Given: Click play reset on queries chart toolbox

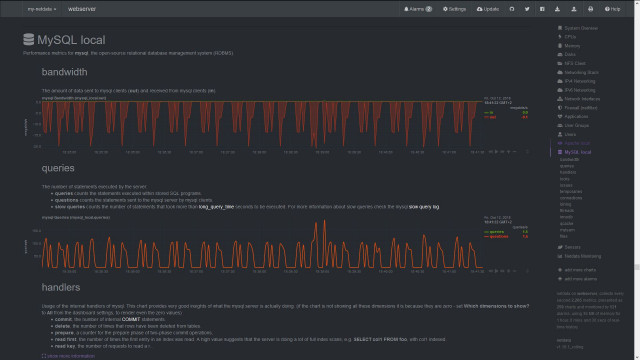Looking at the screenshot, I should 496,271.
